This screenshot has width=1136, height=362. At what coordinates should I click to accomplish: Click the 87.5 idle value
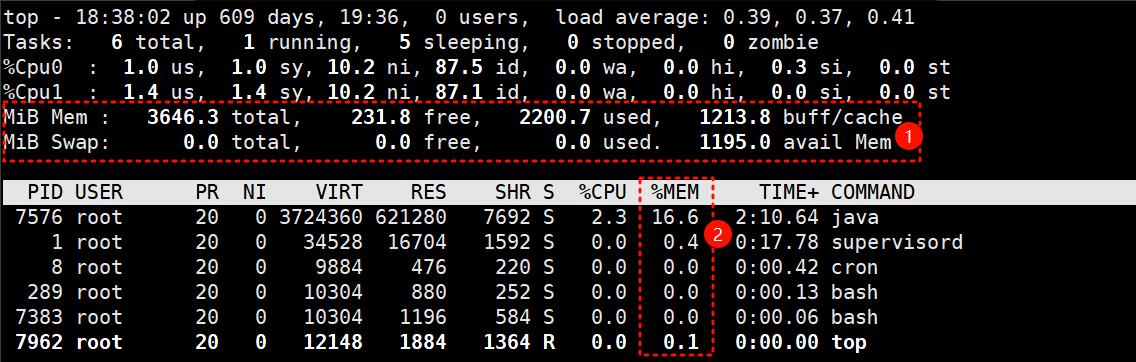[459, 67]
